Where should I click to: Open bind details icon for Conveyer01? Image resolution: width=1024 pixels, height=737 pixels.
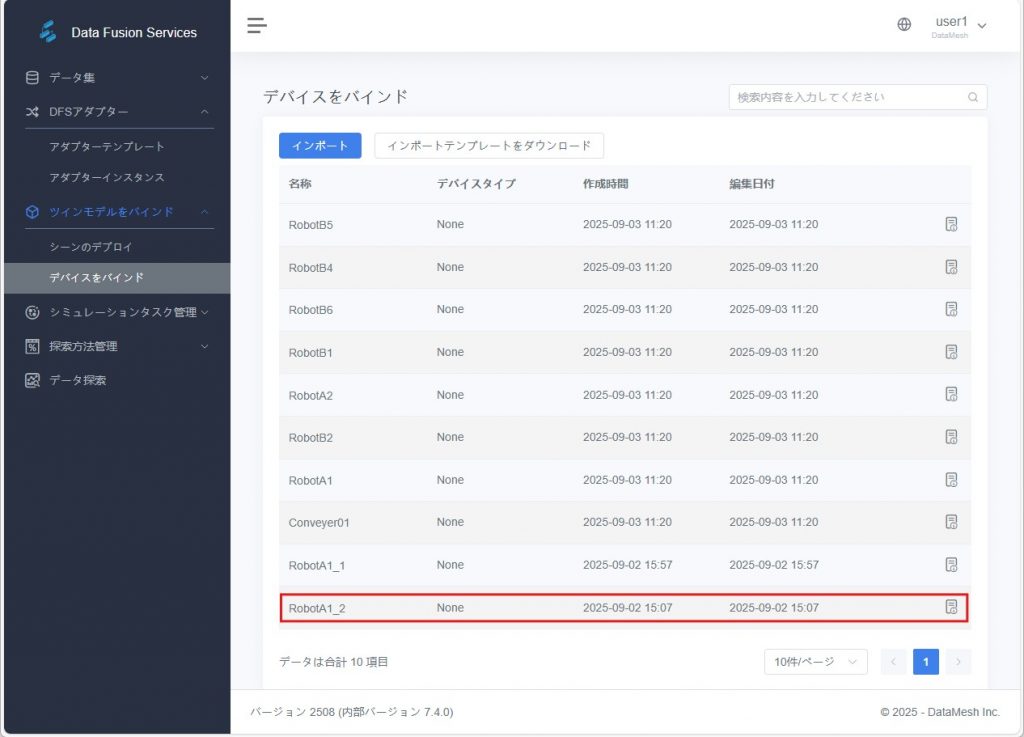click(951, 522)
